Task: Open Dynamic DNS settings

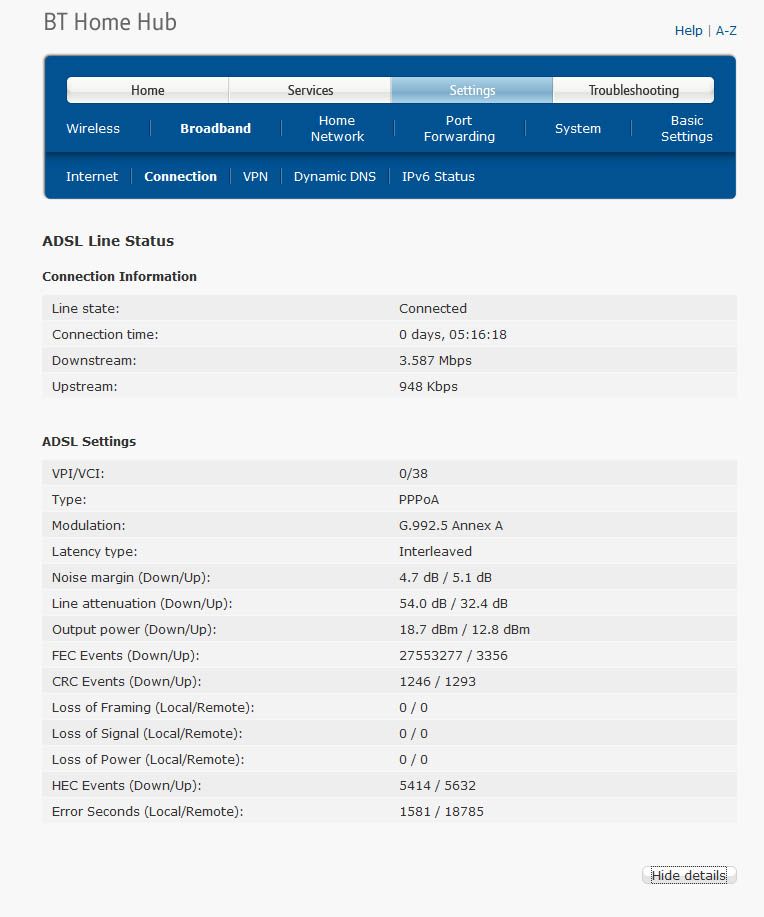Action: [335, 177]
